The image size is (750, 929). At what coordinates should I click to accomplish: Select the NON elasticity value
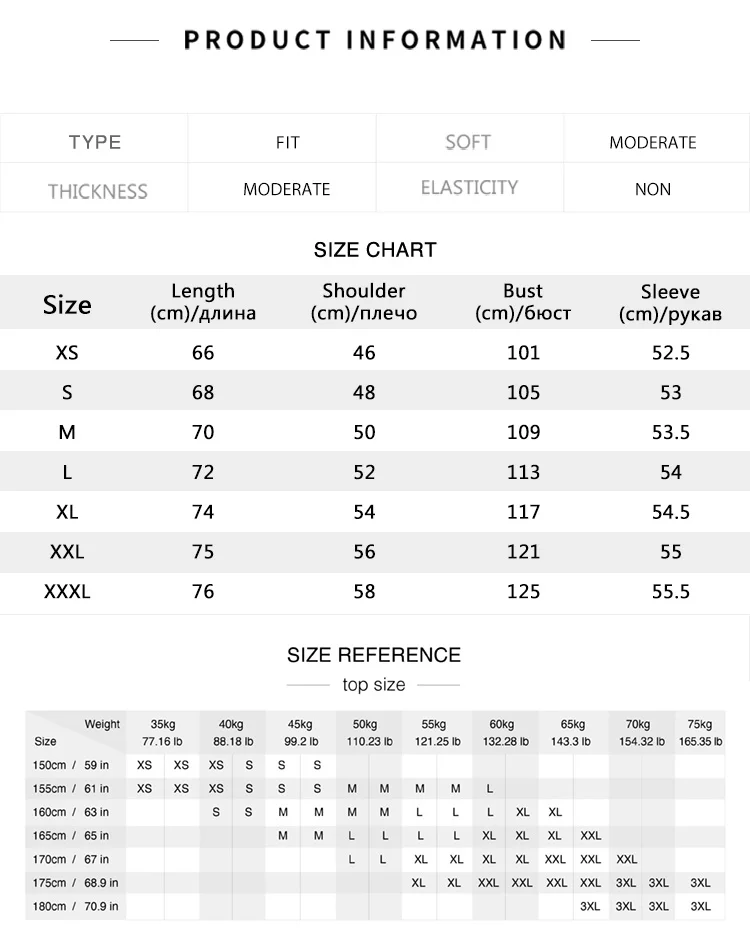click(653, 190)
